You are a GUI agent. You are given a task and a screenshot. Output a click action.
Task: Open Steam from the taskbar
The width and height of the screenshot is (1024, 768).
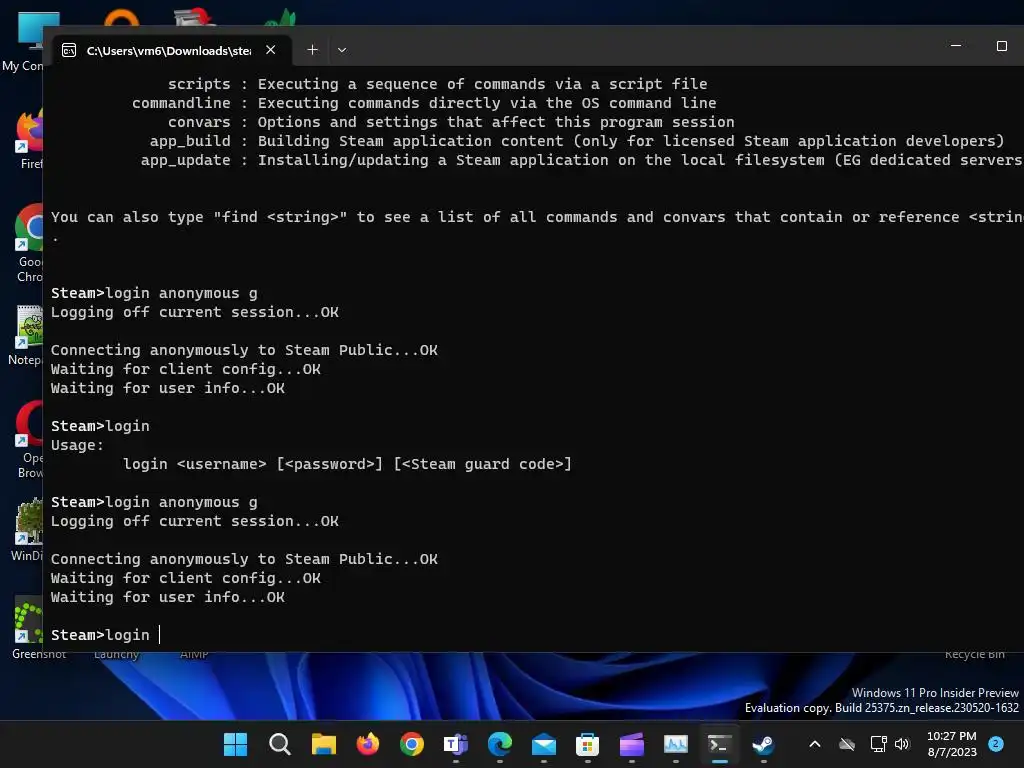763,744
